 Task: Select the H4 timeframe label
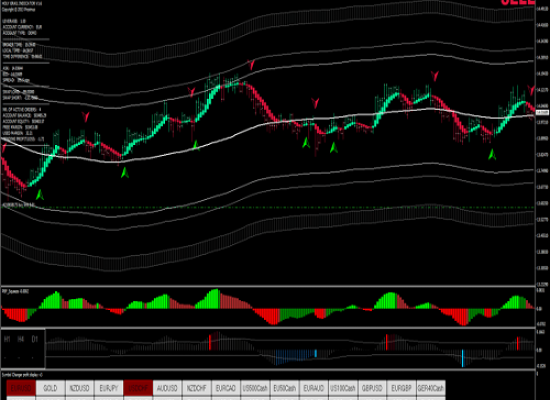point(21,339)
